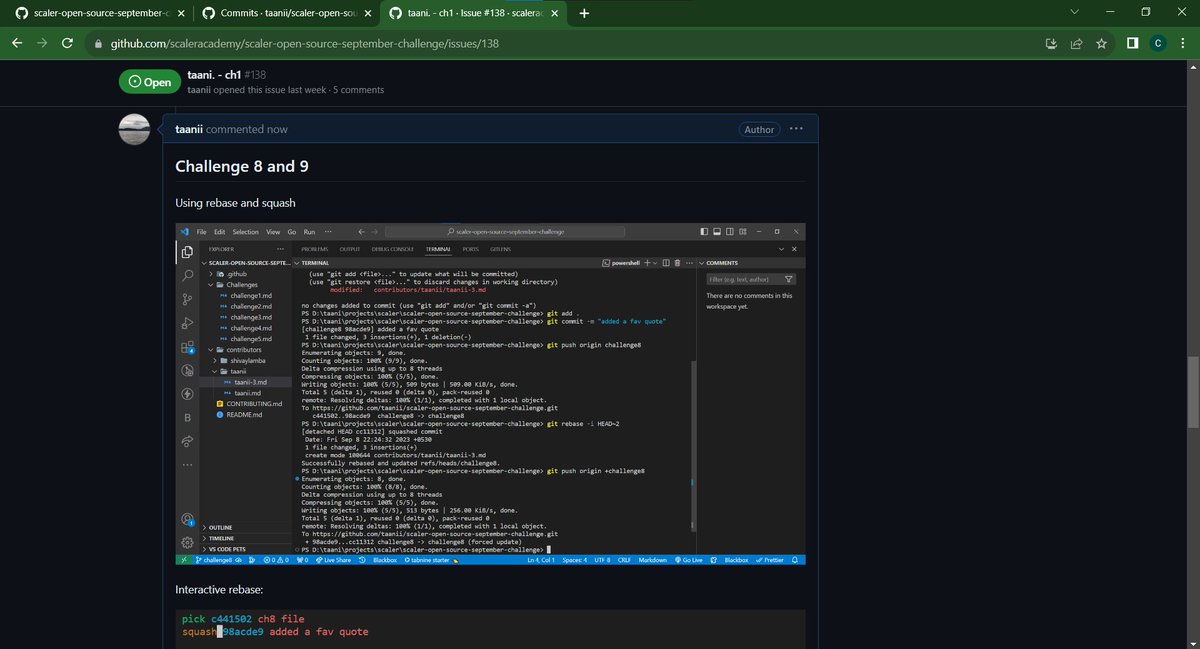Open Run and Debug icon in VS Code screenshot

(x=186, y=324)
